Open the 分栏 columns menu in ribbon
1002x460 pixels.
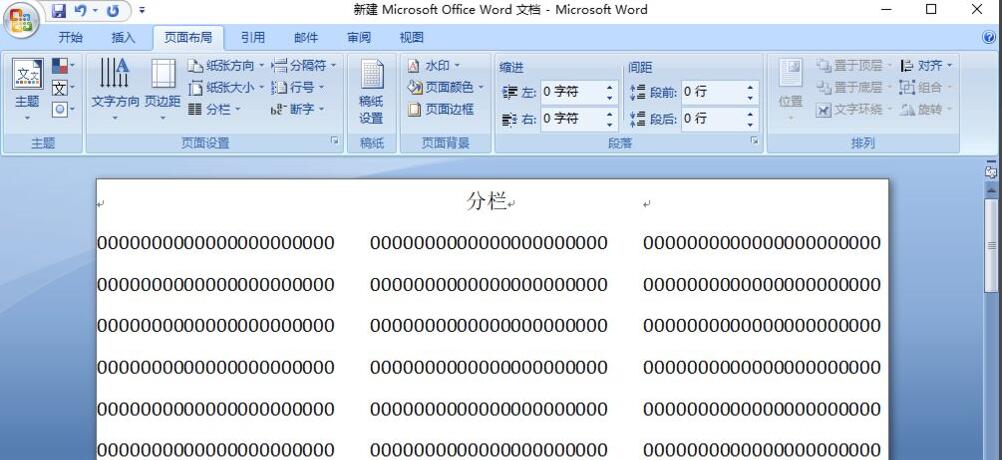pos(215,109)
